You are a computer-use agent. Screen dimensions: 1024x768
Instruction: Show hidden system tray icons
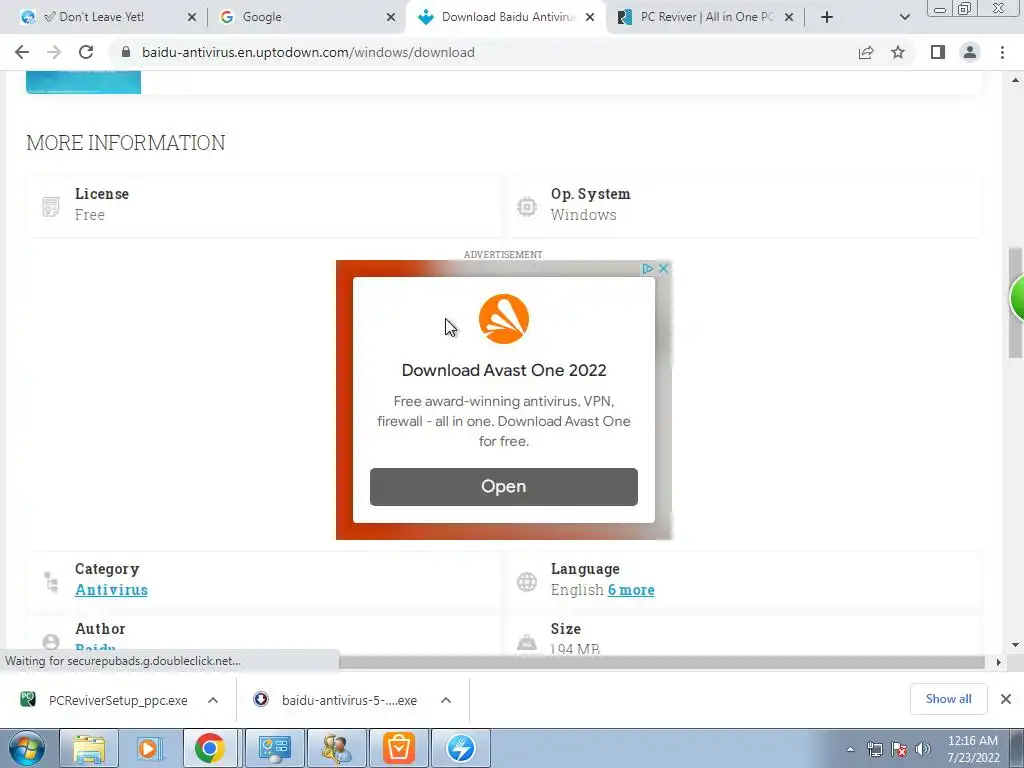(x=850, y=749)
